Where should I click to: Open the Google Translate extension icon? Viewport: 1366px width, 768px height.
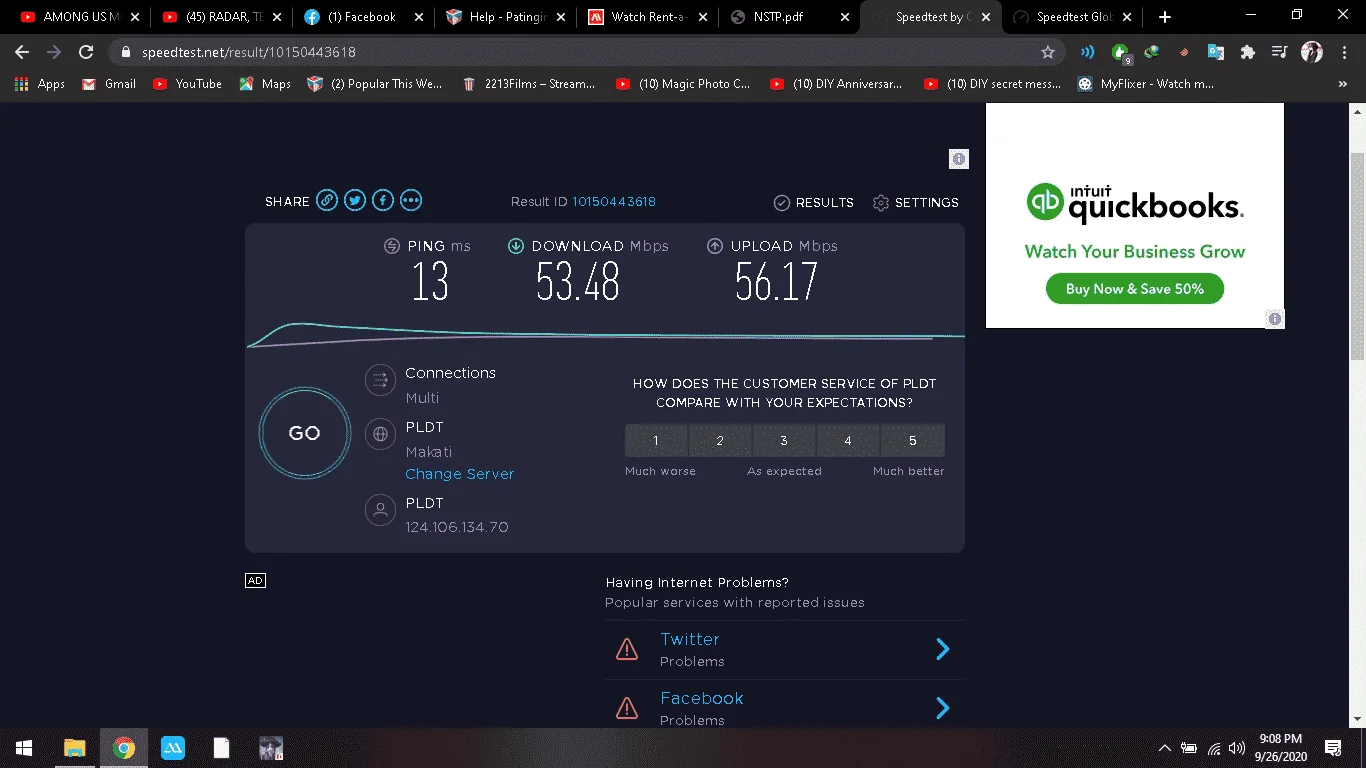(1216, 52)
